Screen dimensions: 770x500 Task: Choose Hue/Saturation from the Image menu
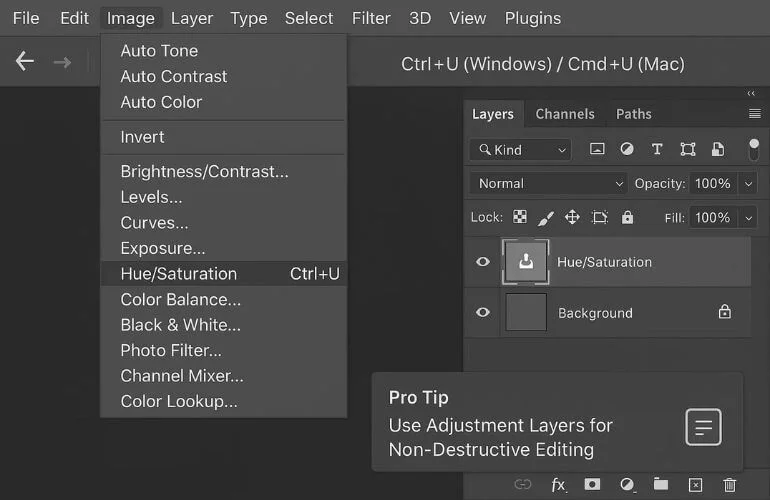[179, 274]
